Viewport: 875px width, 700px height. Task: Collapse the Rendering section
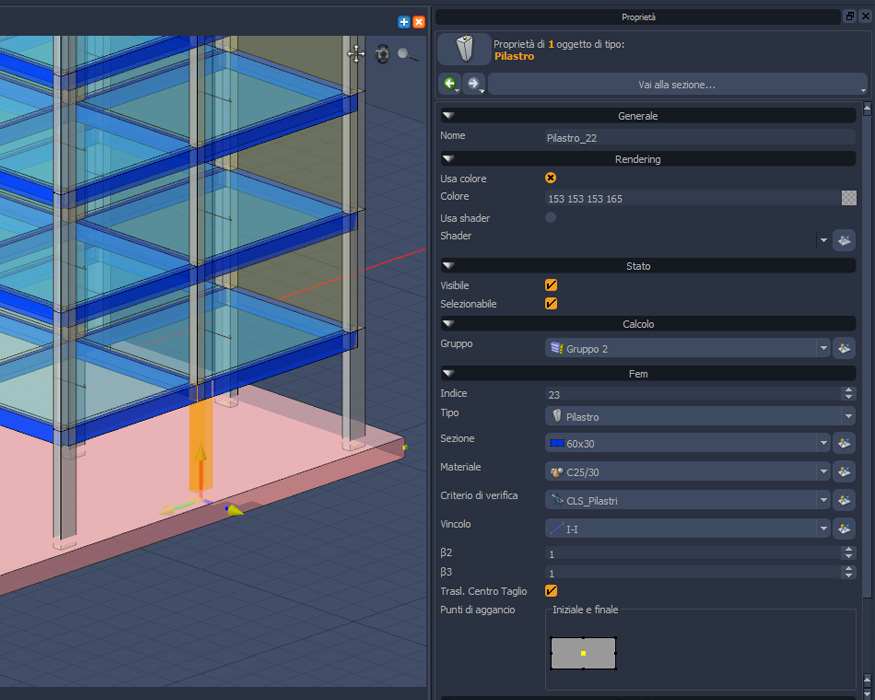click(x=448, y=159)
